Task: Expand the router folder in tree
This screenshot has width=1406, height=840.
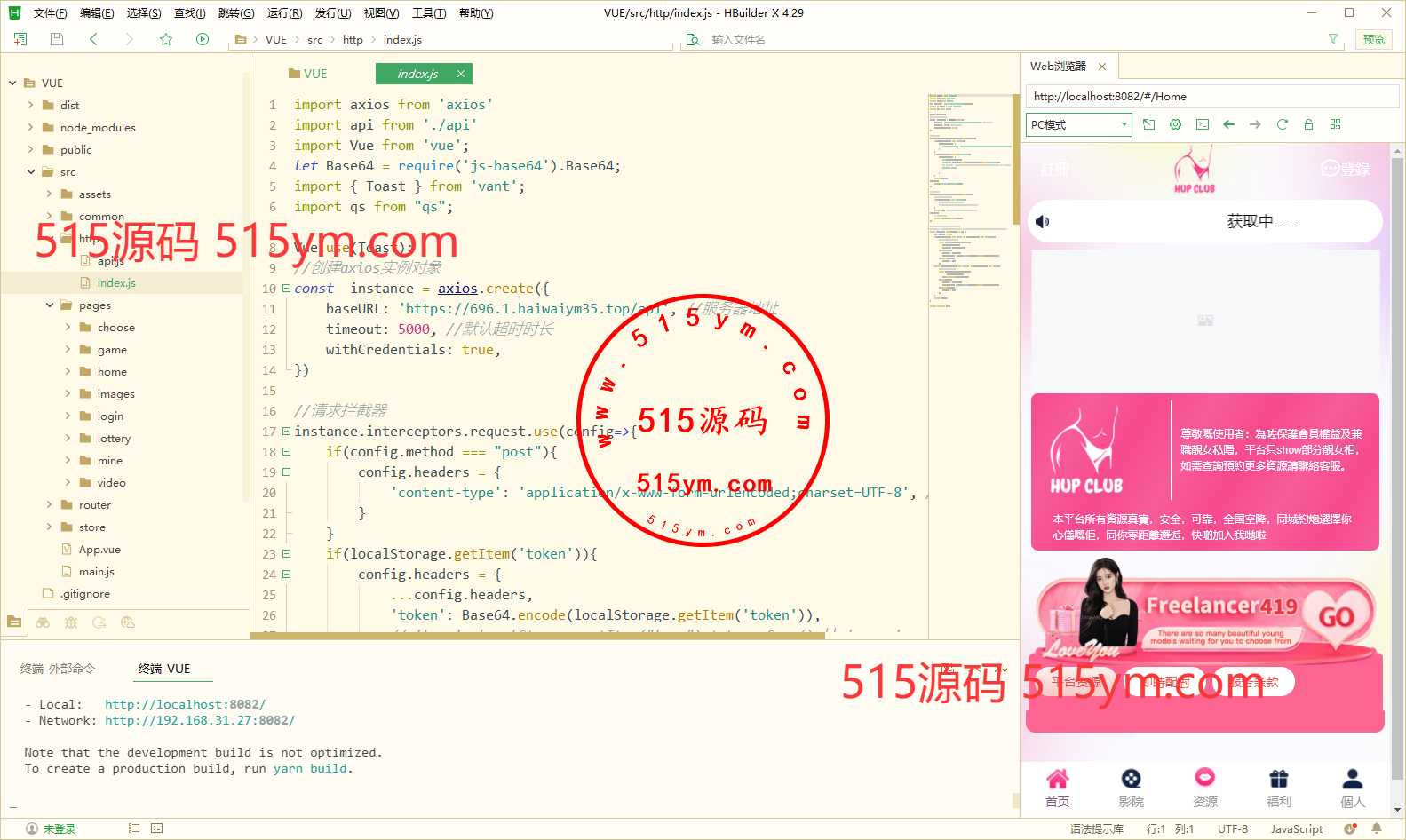Action: [50, 505]
